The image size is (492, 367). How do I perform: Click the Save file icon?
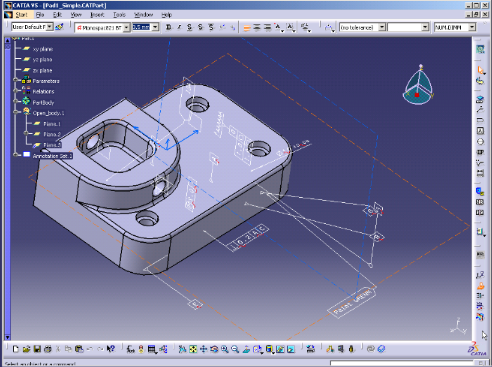tap(37, 349)
